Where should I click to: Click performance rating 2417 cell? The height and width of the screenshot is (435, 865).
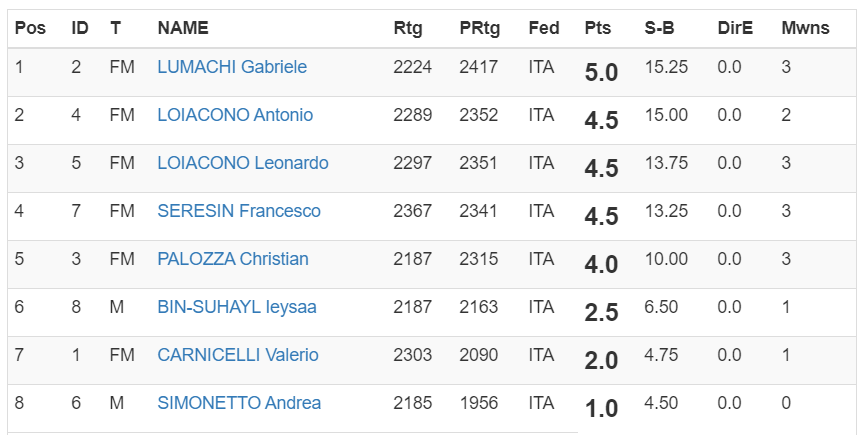pos(478,67)
